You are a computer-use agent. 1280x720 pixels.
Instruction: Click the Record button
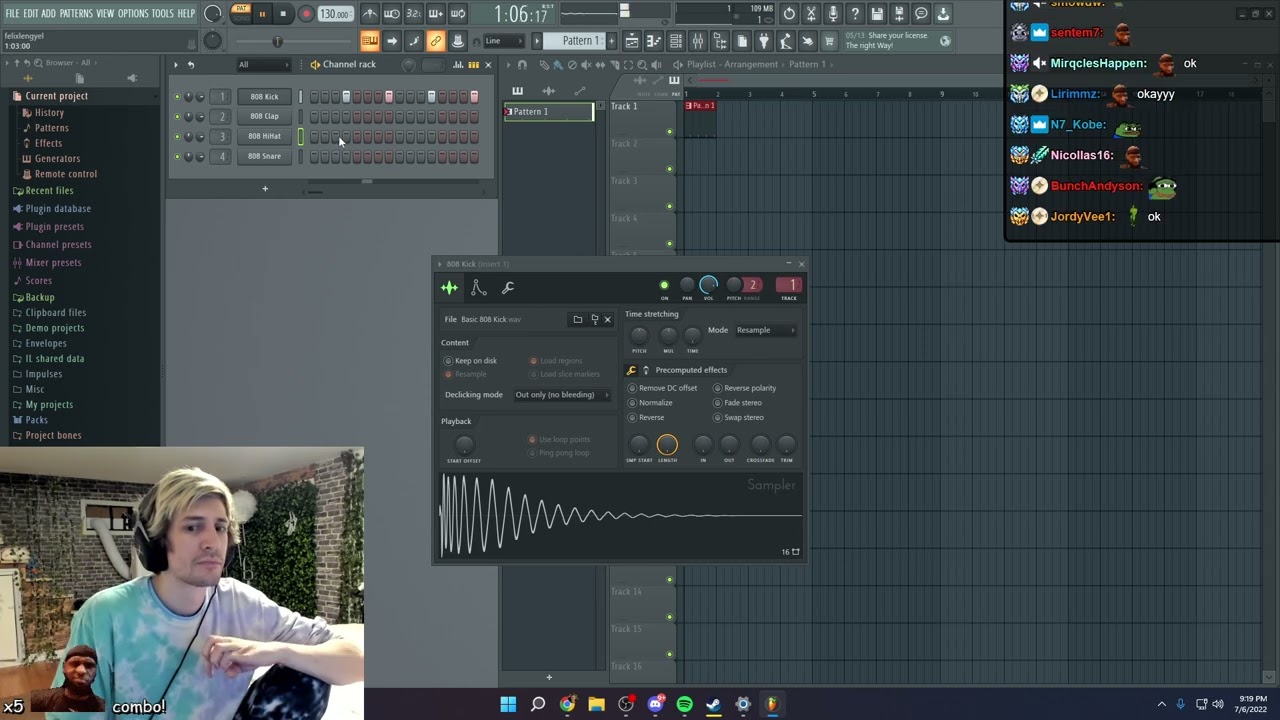coord(306,14)
